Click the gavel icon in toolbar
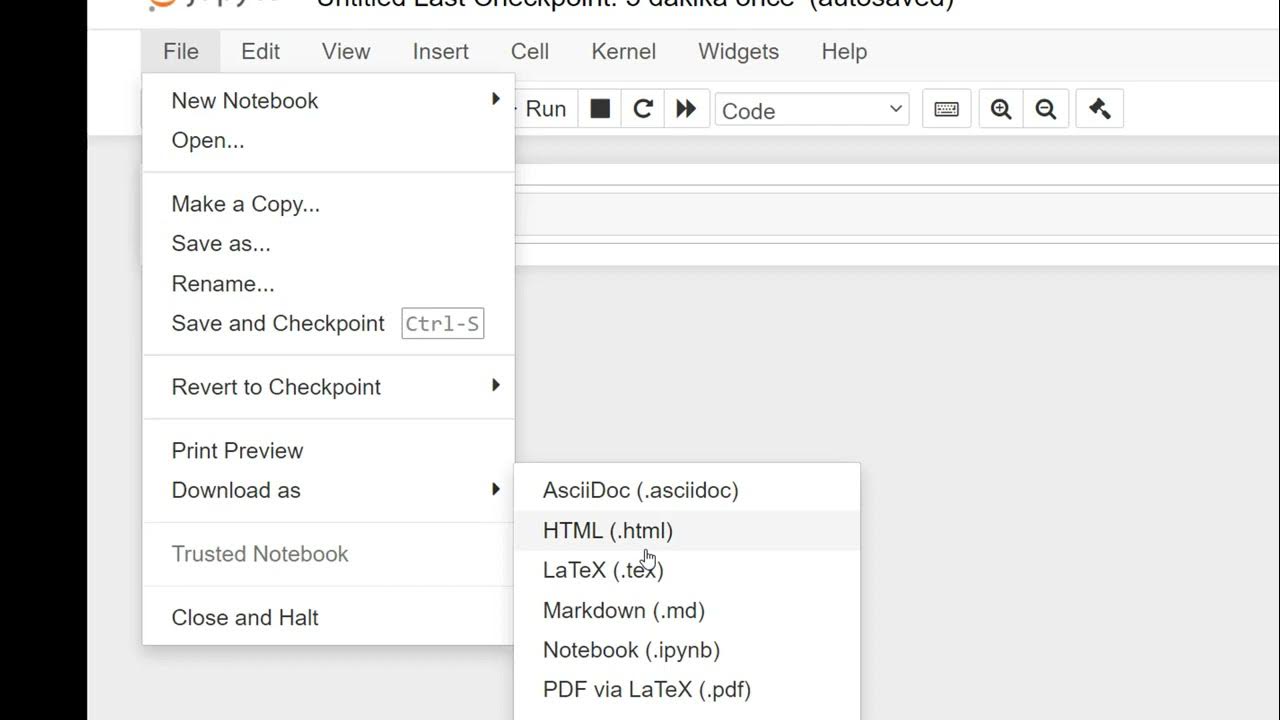1280x720 pixels. [x=1100, y=109]
